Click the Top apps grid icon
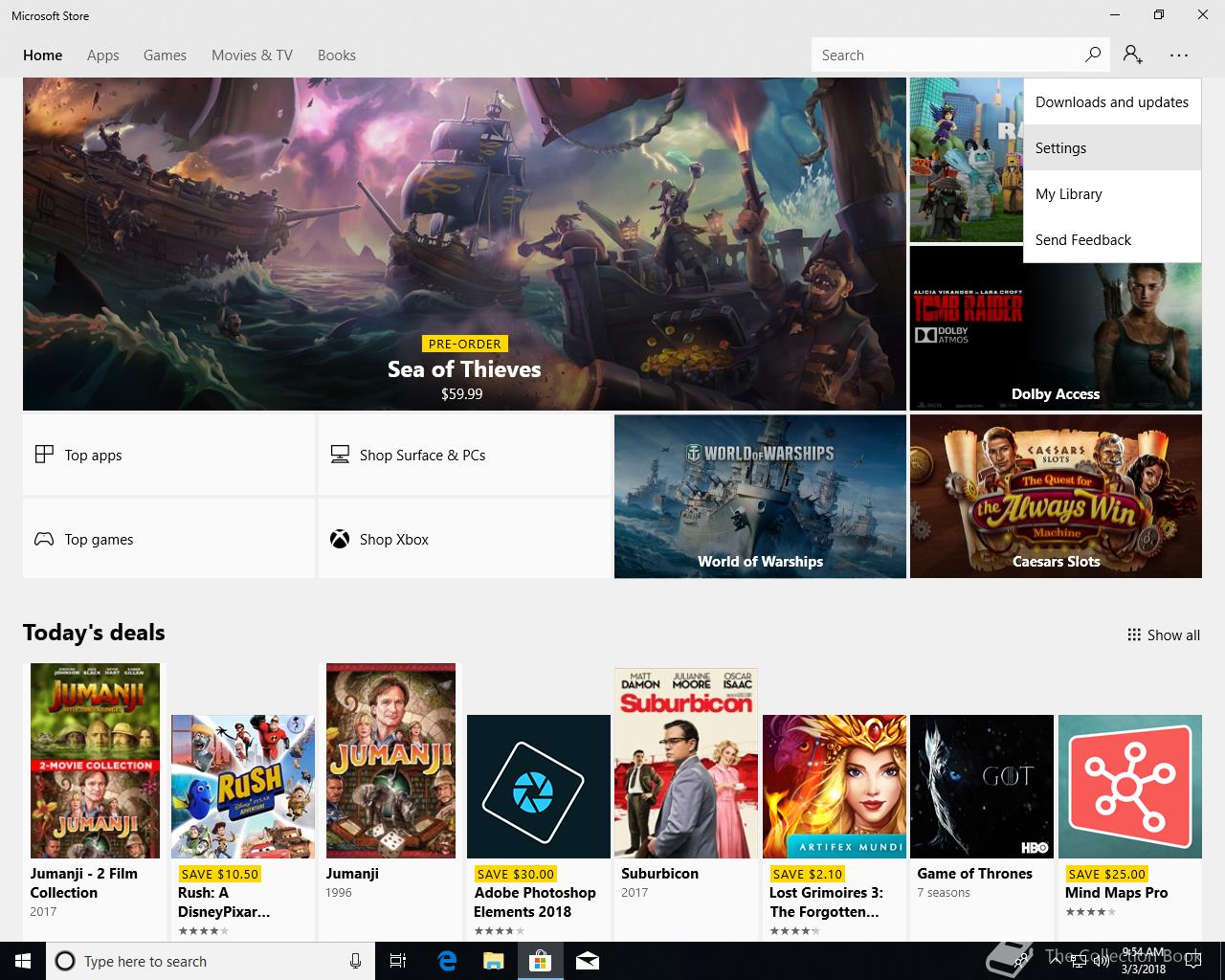This screenshot has width=1225, height=980. pos(44,455)
